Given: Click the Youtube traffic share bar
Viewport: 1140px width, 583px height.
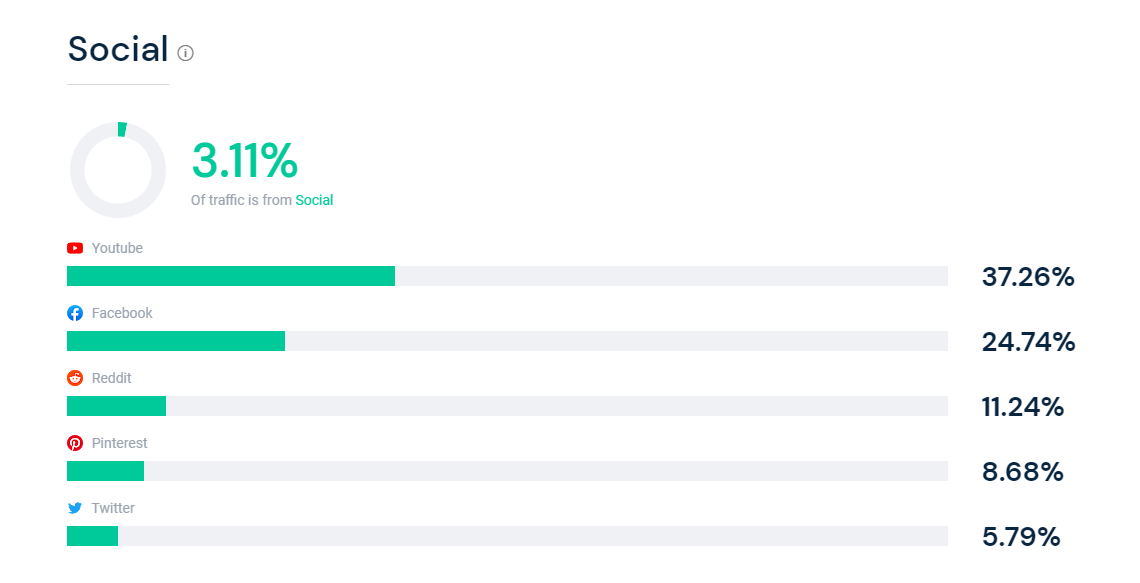Looking at the screenshot, I should click(x=231, y=276).
